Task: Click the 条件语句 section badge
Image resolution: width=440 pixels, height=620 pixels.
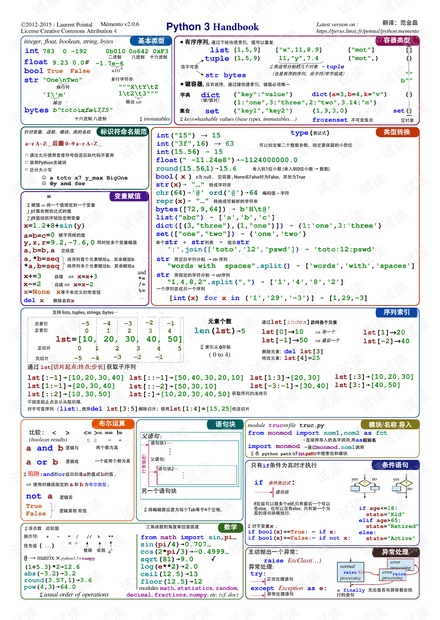Action: pyautogui.click(x=395, y=465)
